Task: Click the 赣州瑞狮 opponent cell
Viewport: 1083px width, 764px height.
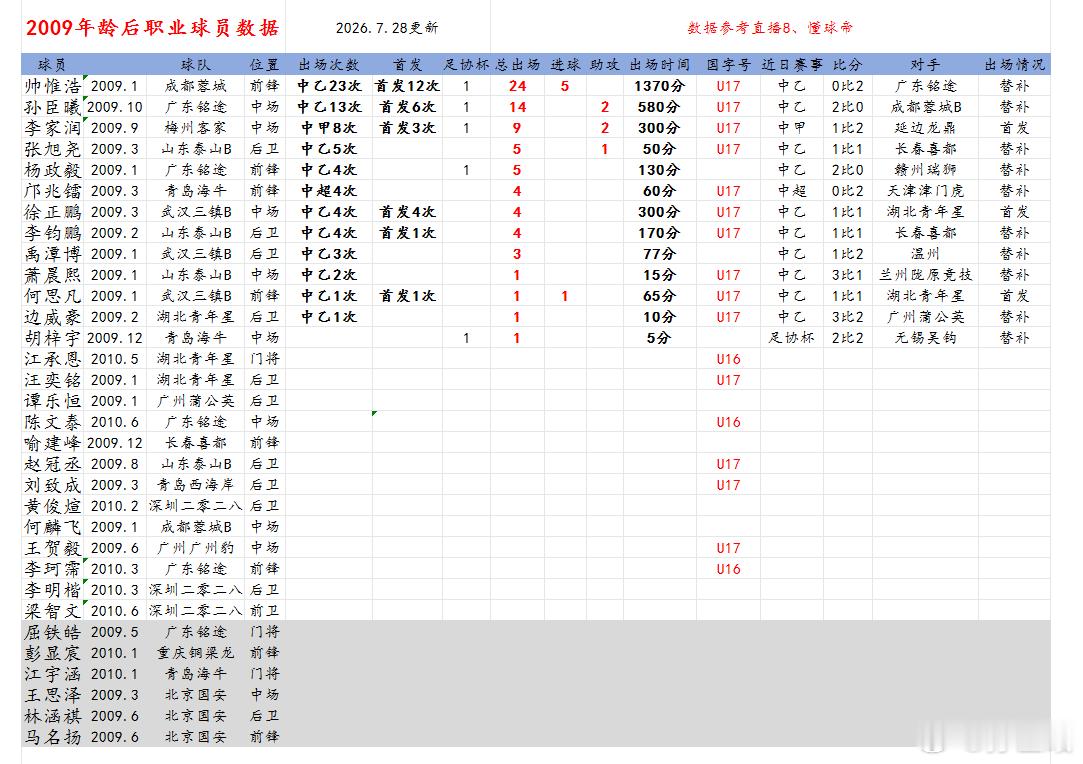Action: pos(926,170)
